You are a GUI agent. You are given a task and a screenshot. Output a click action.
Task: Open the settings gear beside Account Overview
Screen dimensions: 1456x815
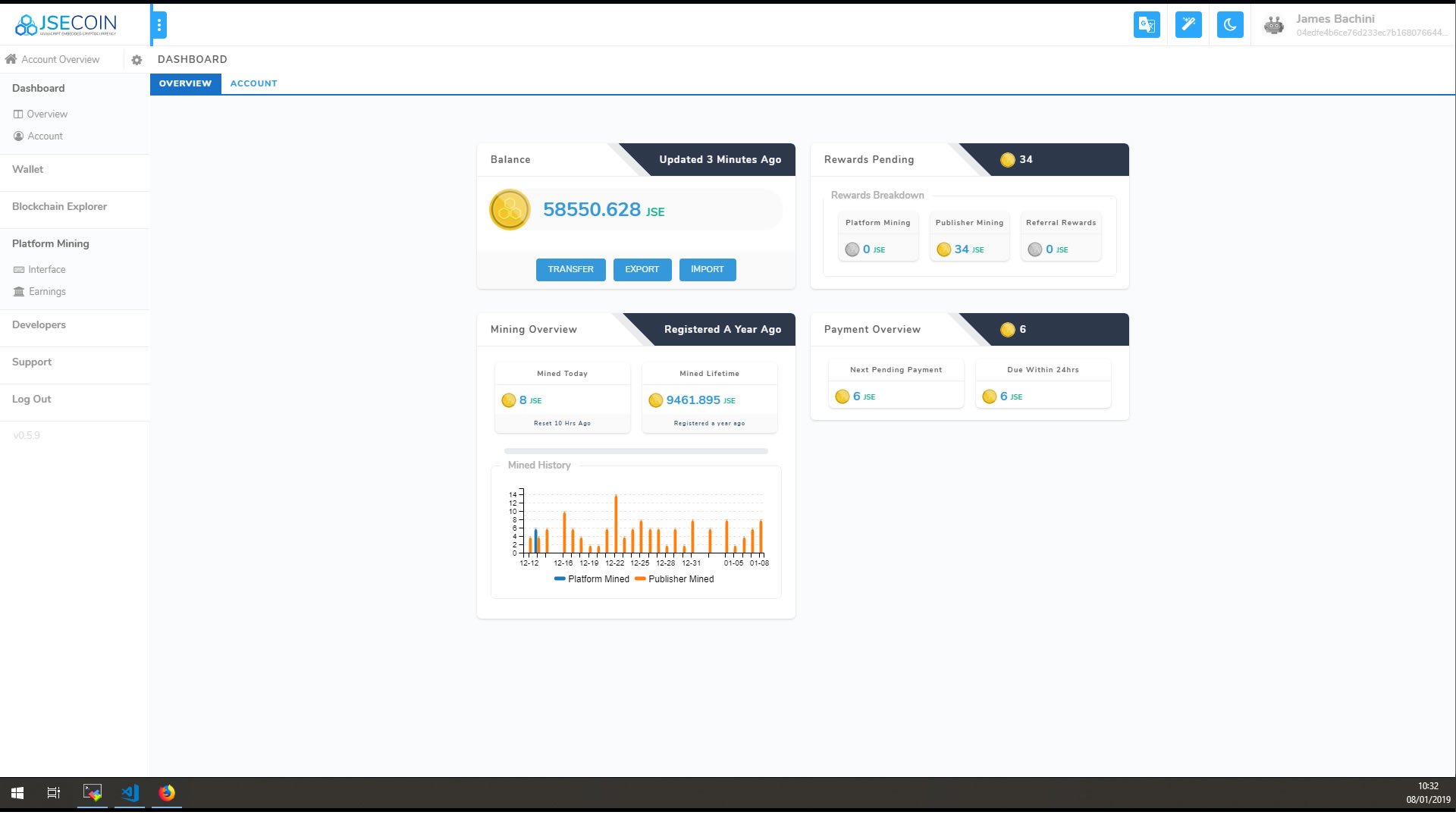coord(136,60)
